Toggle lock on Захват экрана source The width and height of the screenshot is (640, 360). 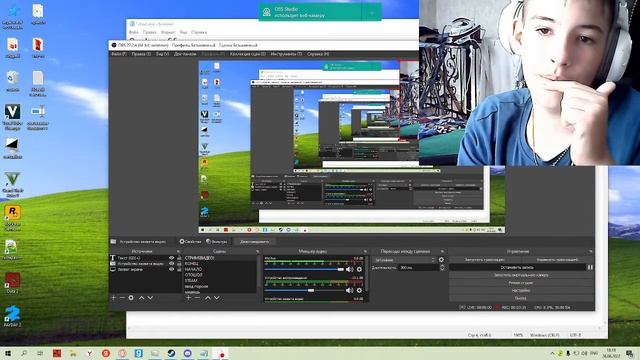(x=179, y=269)
